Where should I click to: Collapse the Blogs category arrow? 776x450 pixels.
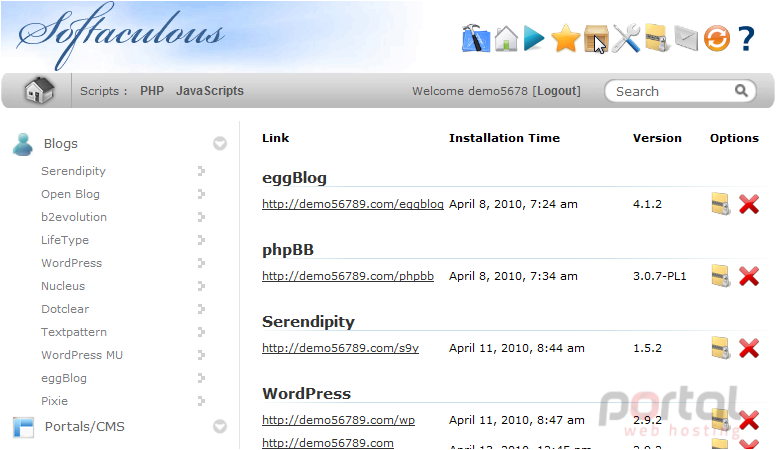point(220,144)
